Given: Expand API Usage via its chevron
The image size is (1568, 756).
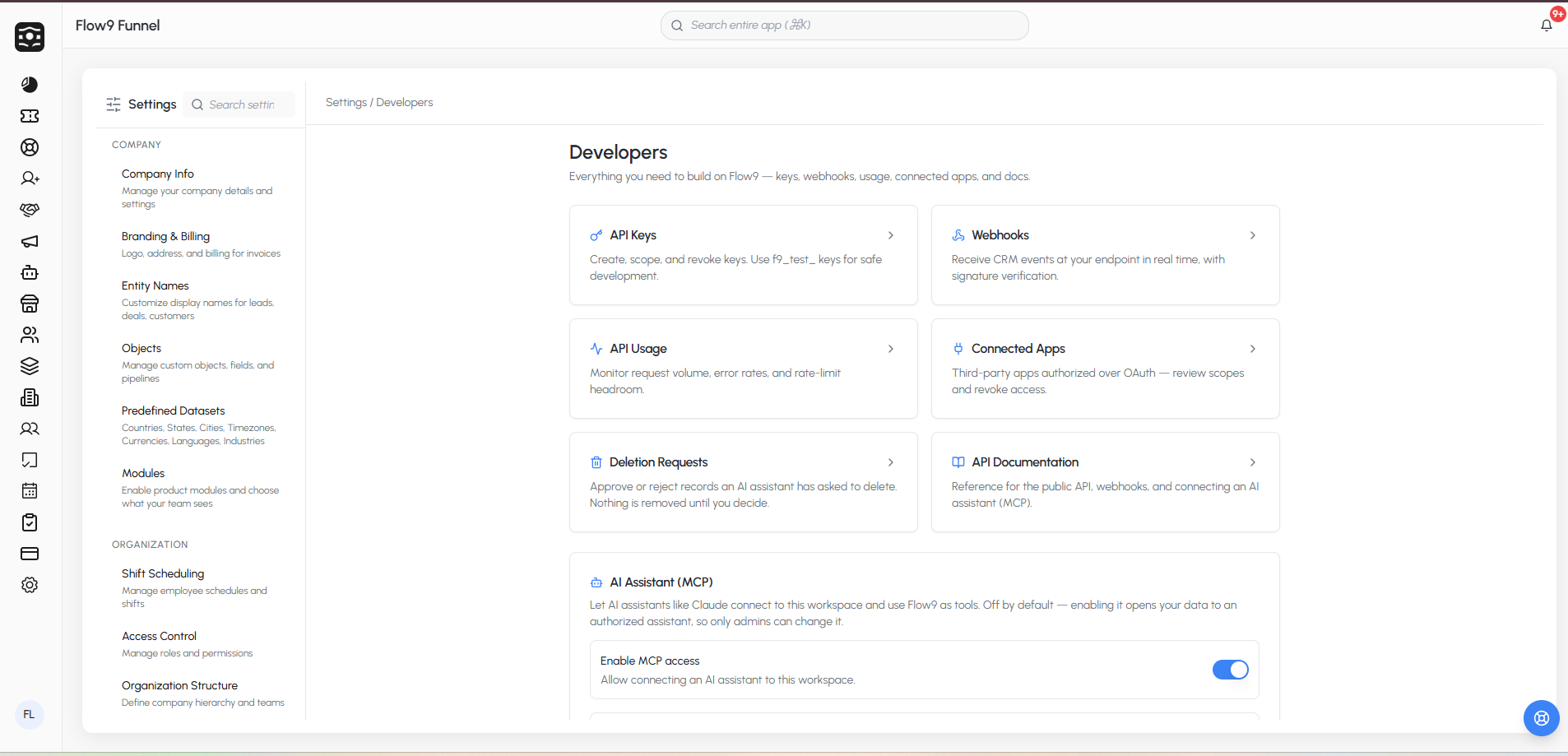Looking at the screenshot, I should [x=891, y=349].
